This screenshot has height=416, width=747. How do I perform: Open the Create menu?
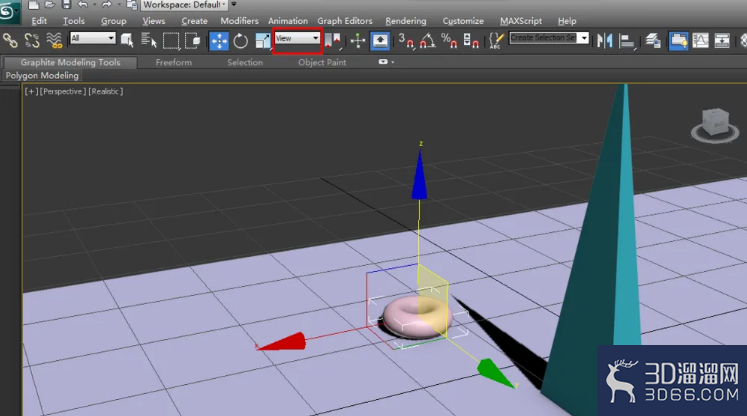[194, 21]
